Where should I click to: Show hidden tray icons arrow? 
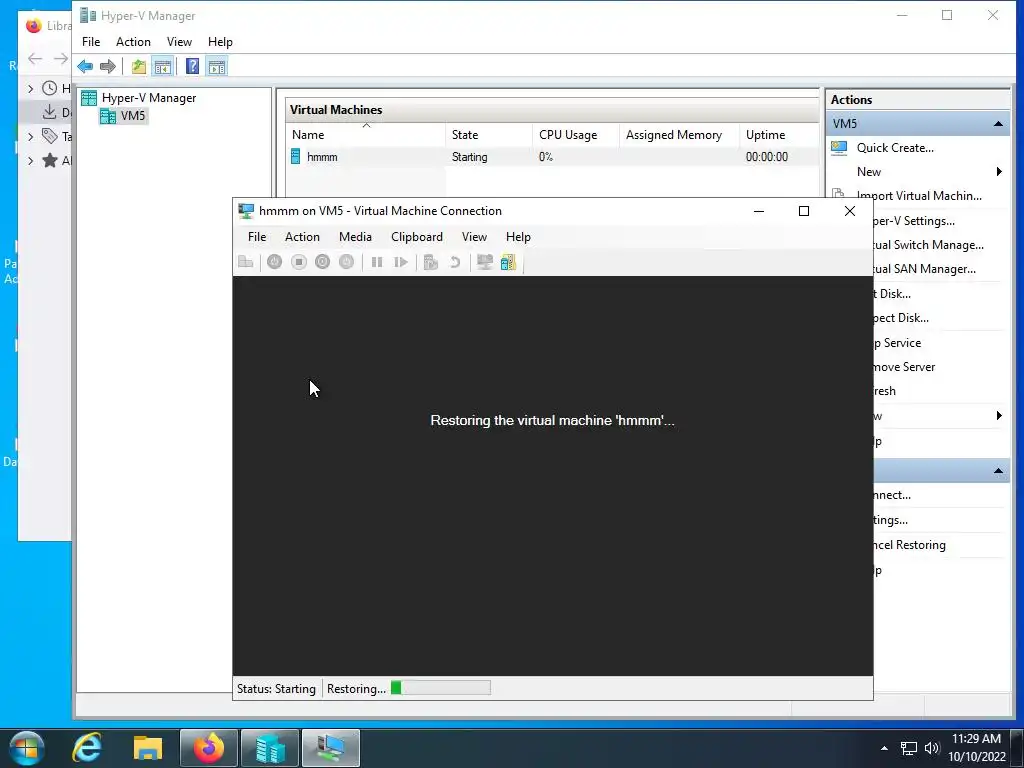tap(884, 748)
